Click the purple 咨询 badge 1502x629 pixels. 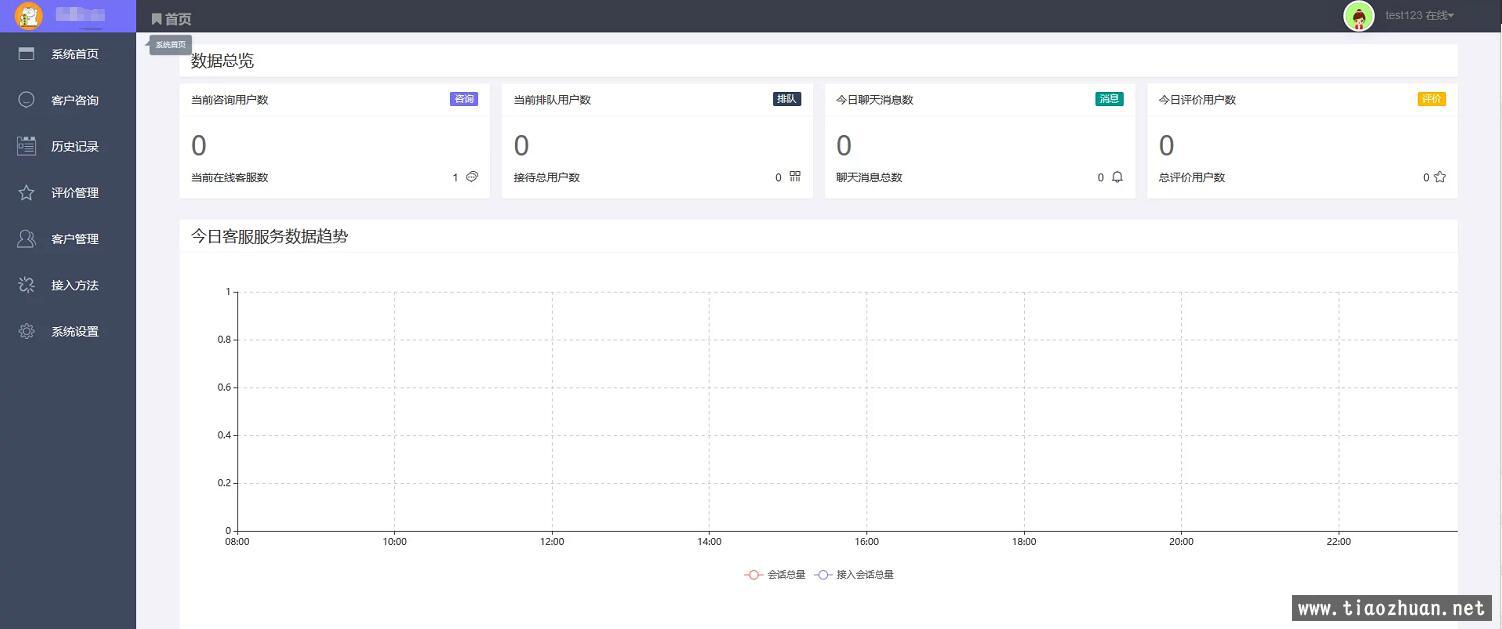(464, 99)
